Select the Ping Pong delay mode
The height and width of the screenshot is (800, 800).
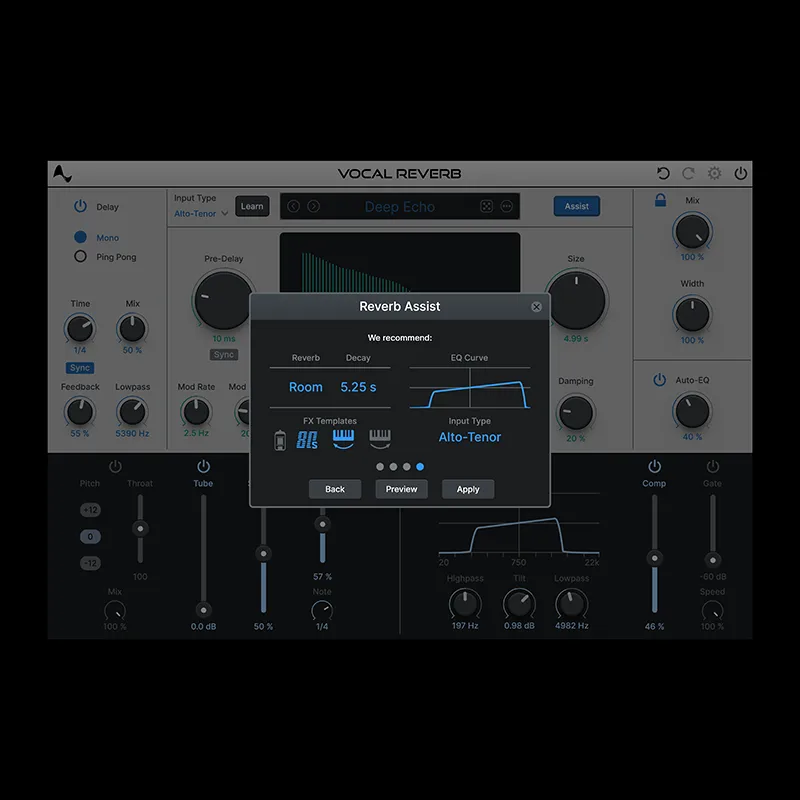click(81, 256)
